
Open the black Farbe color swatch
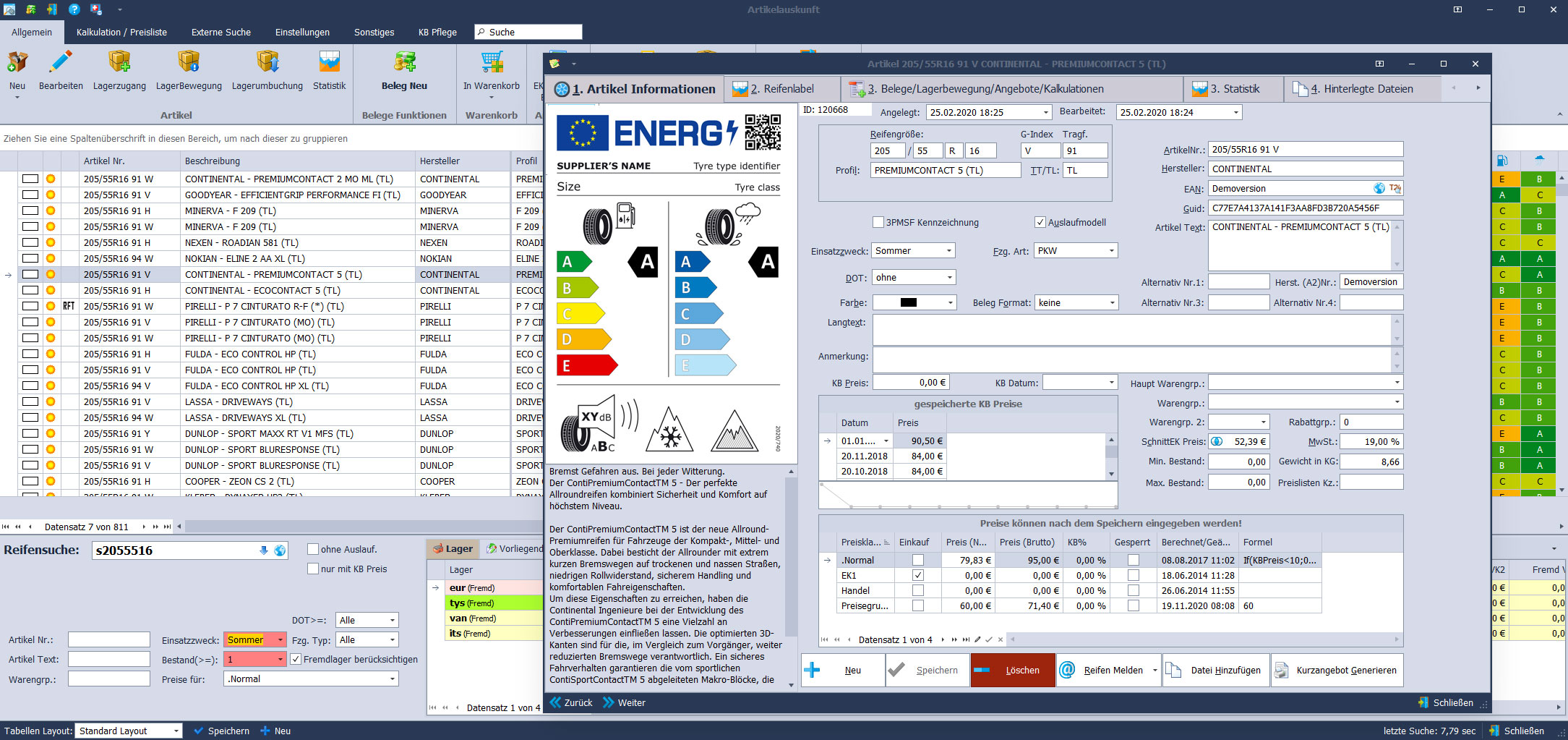click(909, 303)
